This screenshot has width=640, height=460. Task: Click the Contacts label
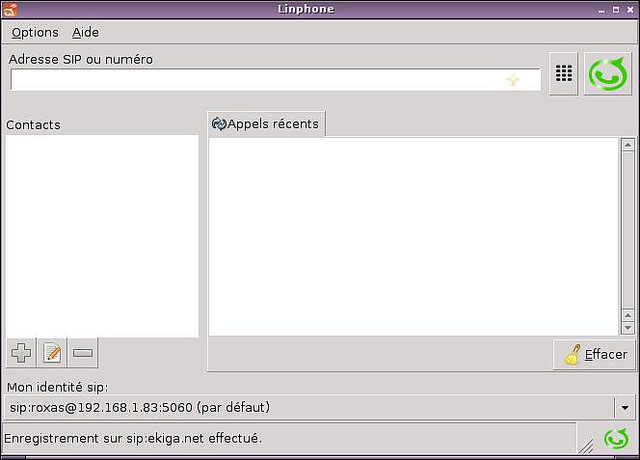click(33, 125)
